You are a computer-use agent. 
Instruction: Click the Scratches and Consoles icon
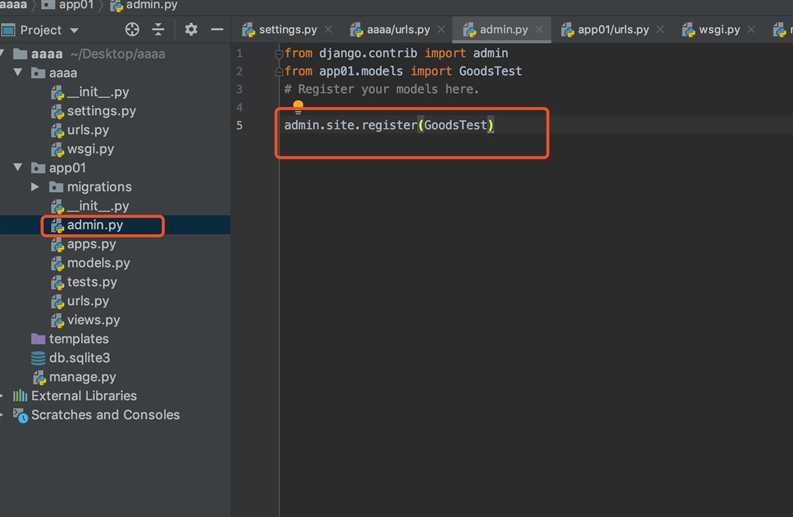(x=20, y=415)
